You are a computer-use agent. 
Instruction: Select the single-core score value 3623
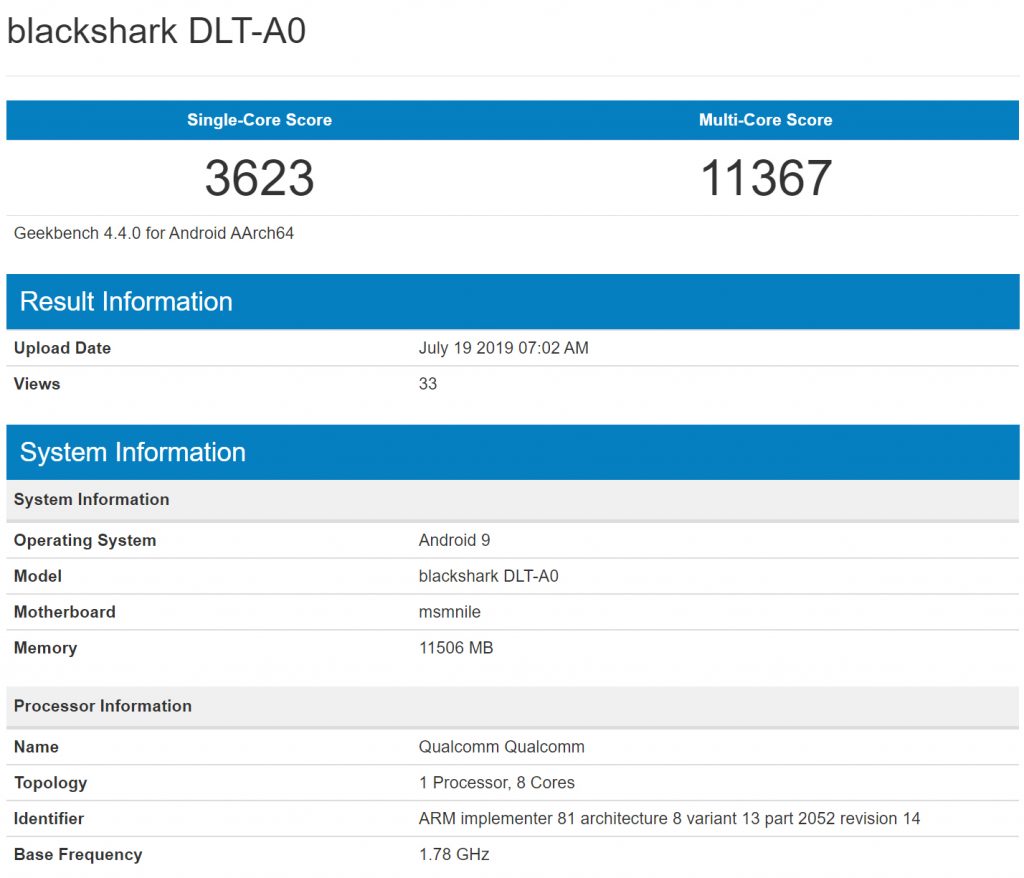point(259,178)
